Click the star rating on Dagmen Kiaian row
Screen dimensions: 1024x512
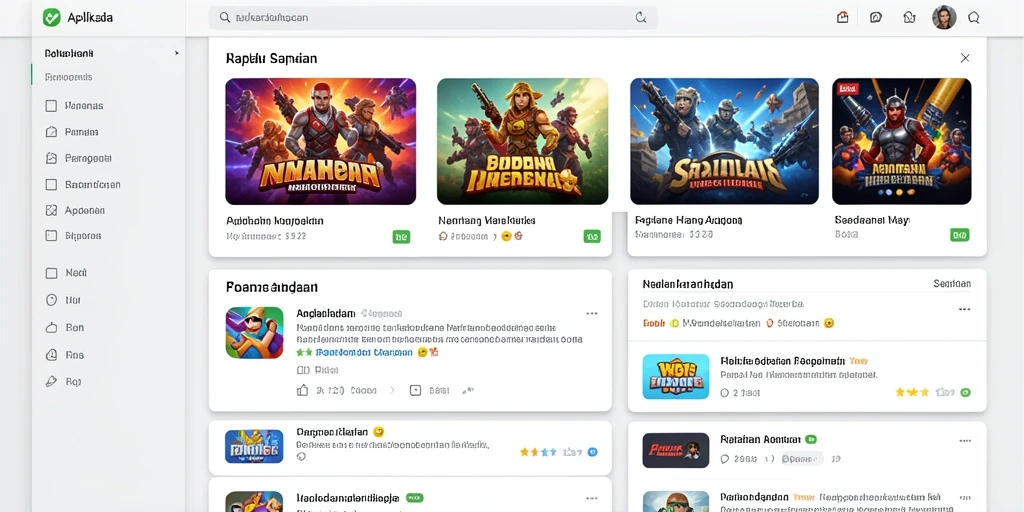point(538,452)
